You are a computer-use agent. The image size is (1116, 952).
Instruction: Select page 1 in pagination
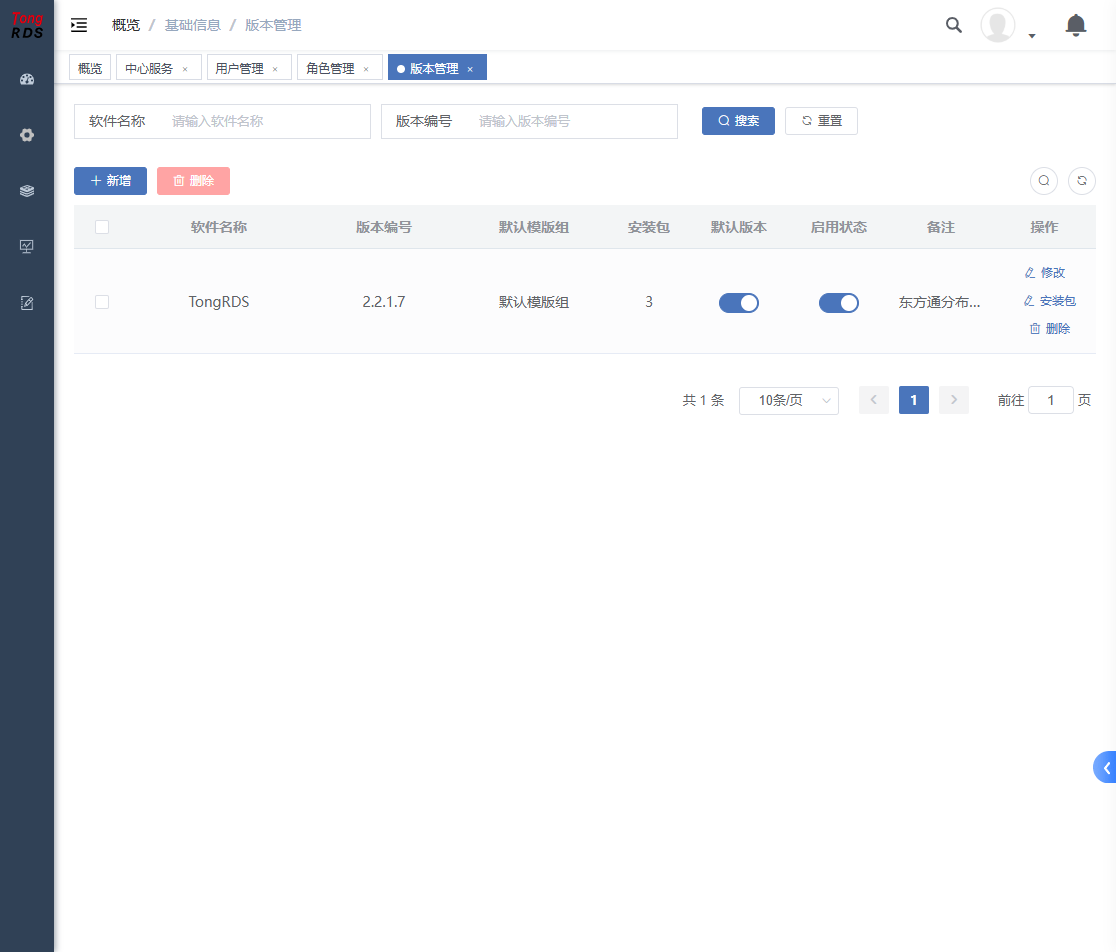coord(914,400)
